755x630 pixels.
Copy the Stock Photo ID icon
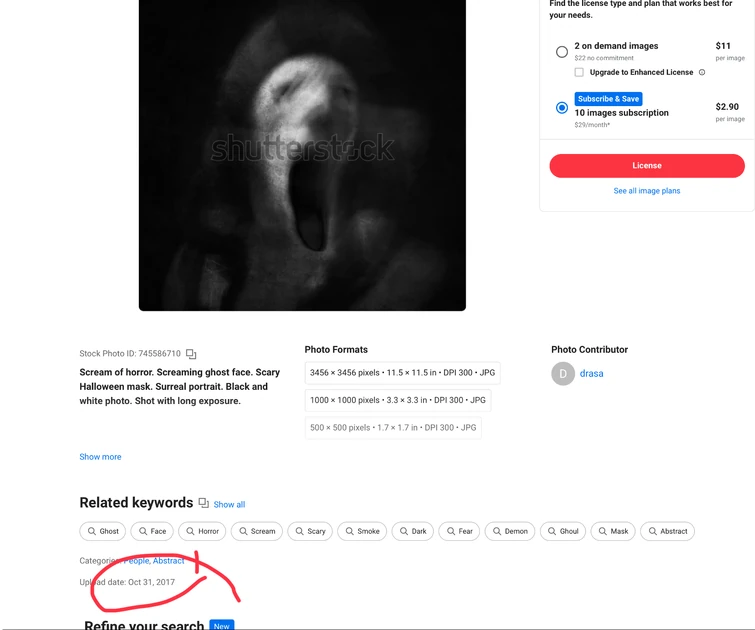pos(191,354)
